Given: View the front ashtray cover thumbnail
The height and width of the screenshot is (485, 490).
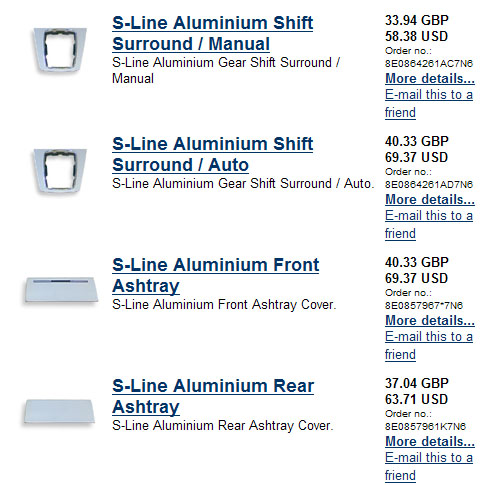Looking at the screenshot, I should 60,290.
